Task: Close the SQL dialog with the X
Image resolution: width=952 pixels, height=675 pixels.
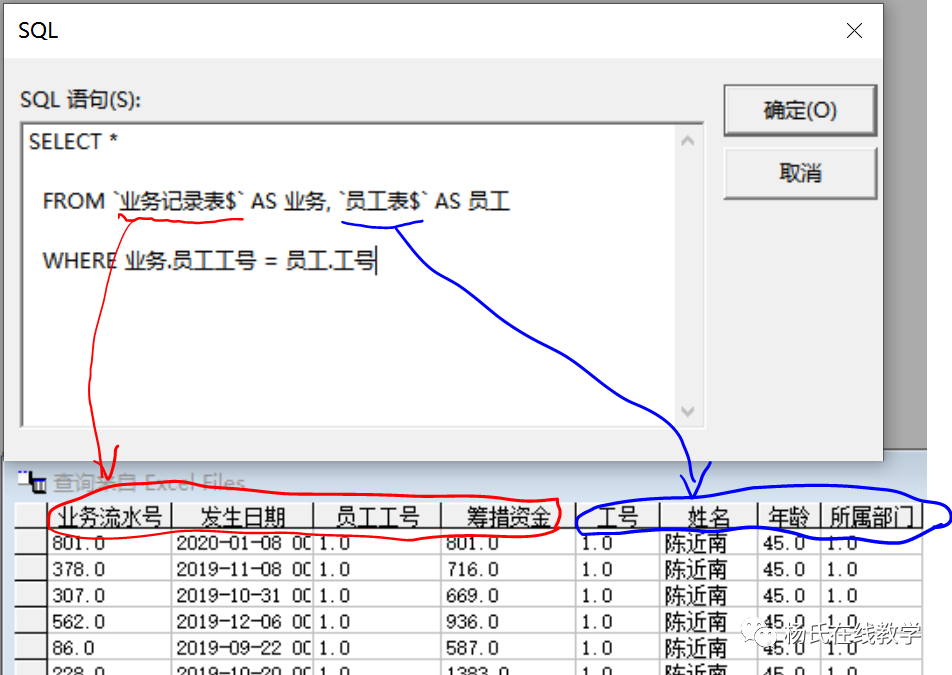Action: coord(854,31)
